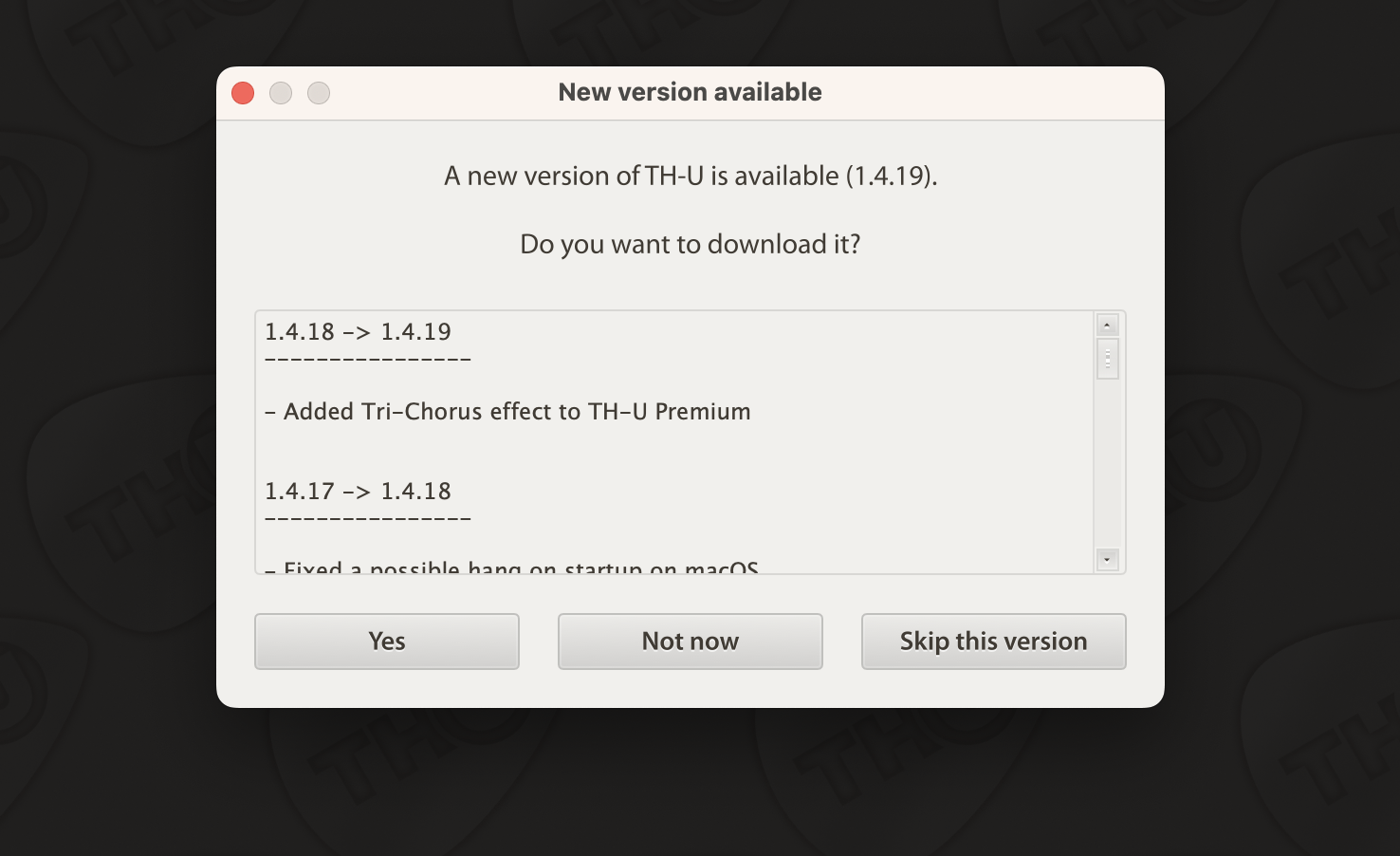
Task: Click the Fixed a possible hang line
Action: [512, 567]
